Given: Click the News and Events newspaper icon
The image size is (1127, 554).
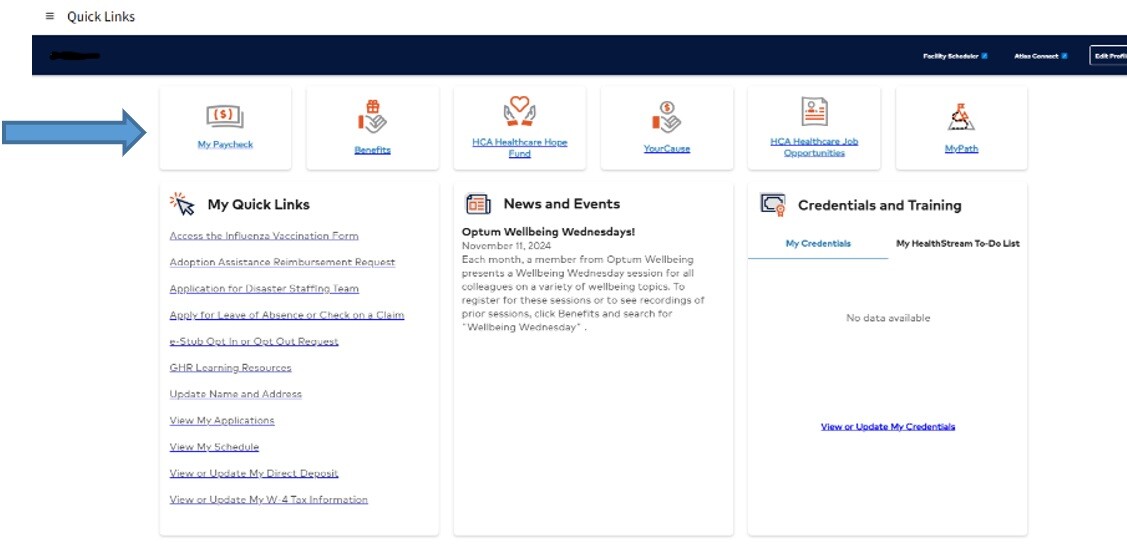Looking at the screenshot, I should click(x=478, y=204).
